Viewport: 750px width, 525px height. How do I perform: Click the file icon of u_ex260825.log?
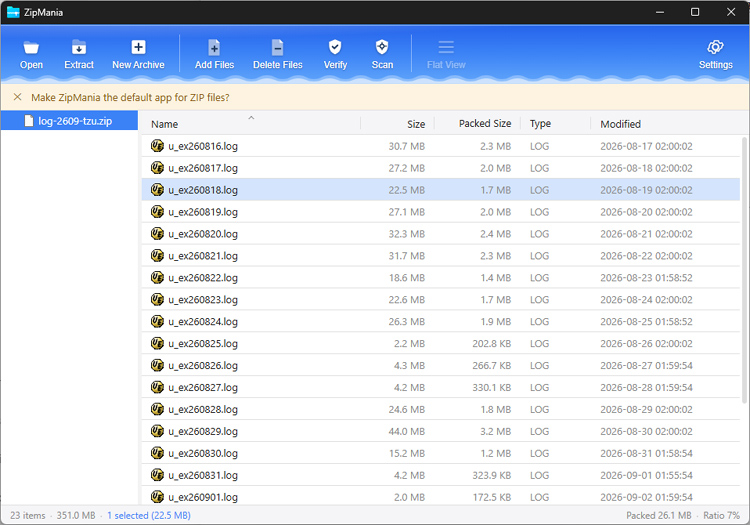pyautogui.click(x=157, y=344)
